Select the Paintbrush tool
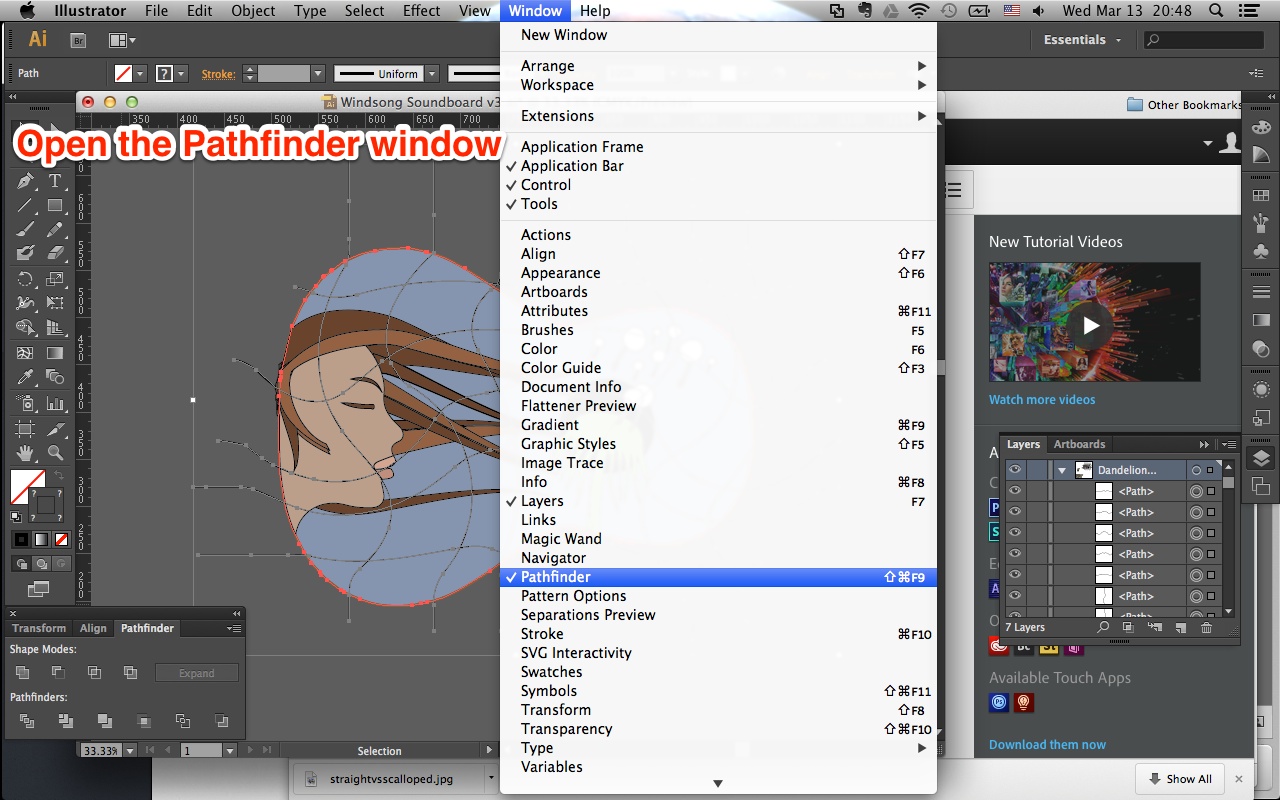Screen dimensions: 1280x800 25,229
